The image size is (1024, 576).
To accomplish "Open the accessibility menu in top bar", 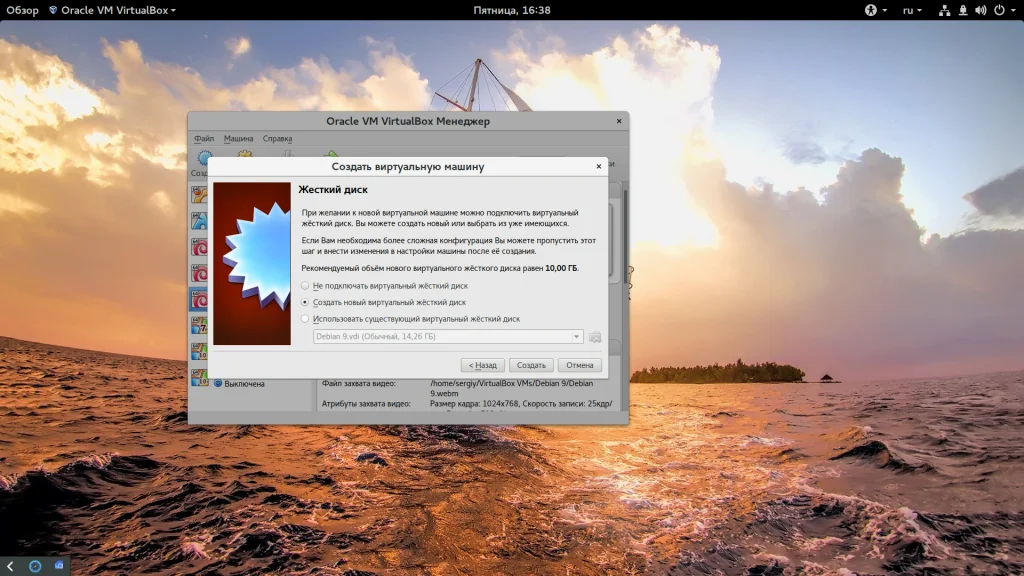I will [x=873, y=10].
